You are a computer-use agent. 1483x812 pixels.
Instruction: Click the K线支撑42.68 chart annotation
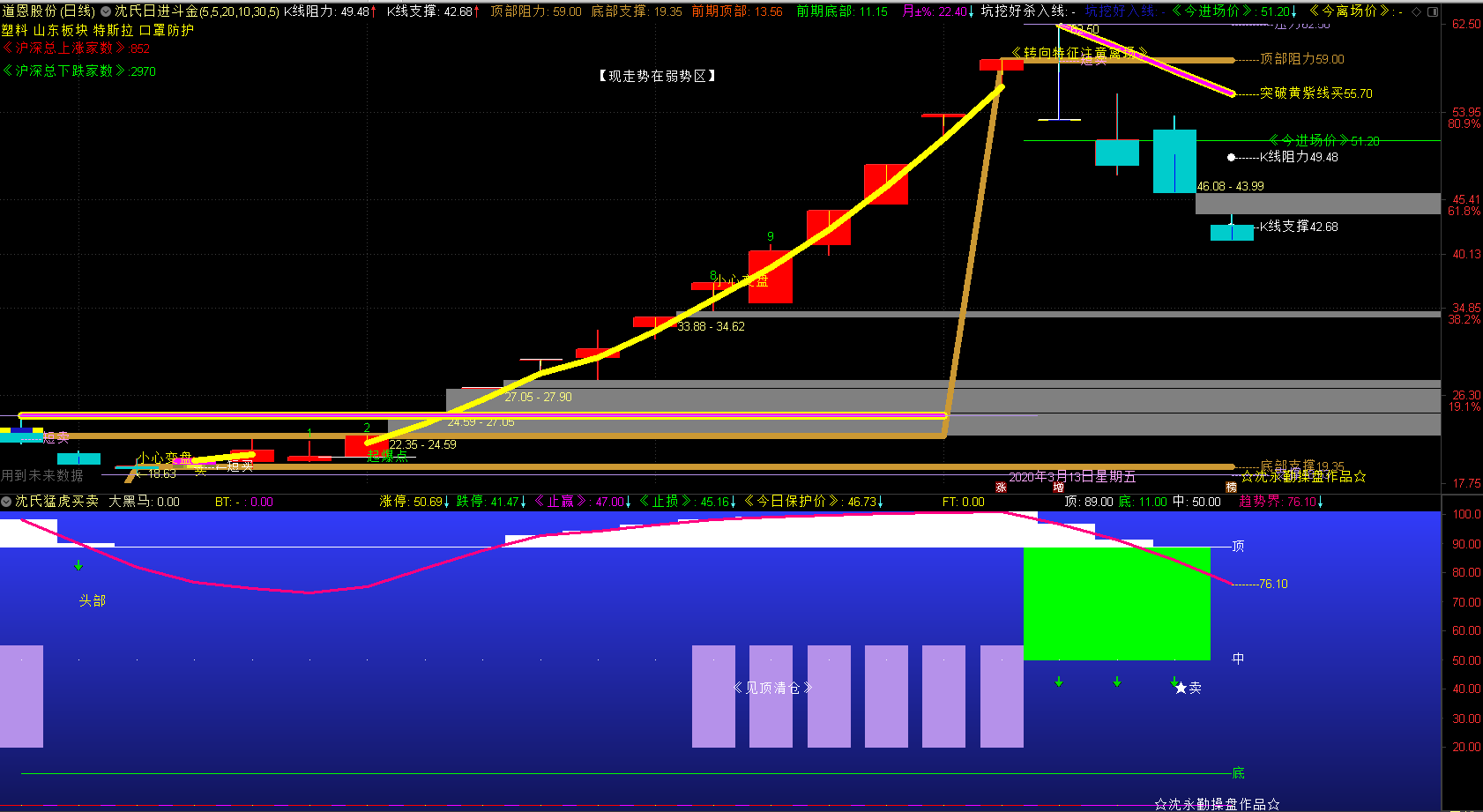point(1299,227)
